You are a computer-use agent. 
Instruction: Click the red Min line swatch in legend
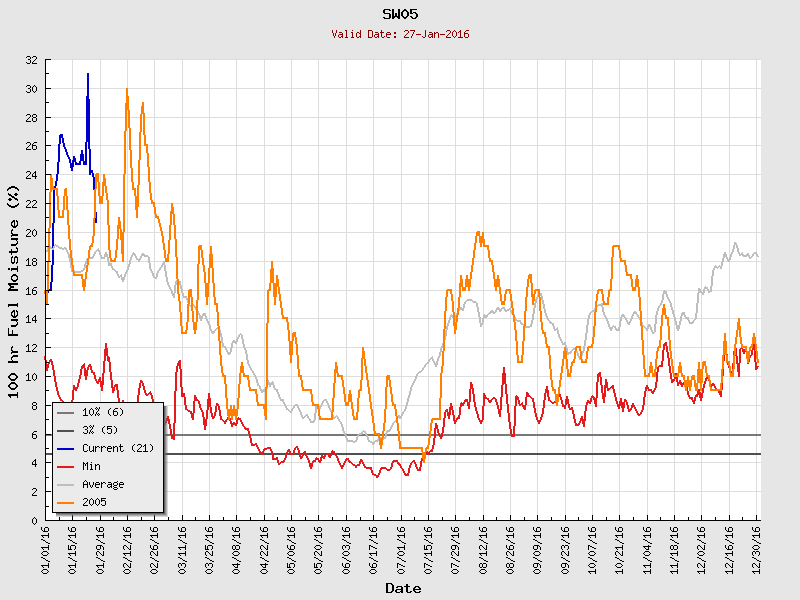pyautogui.click(x=66, y=466)
